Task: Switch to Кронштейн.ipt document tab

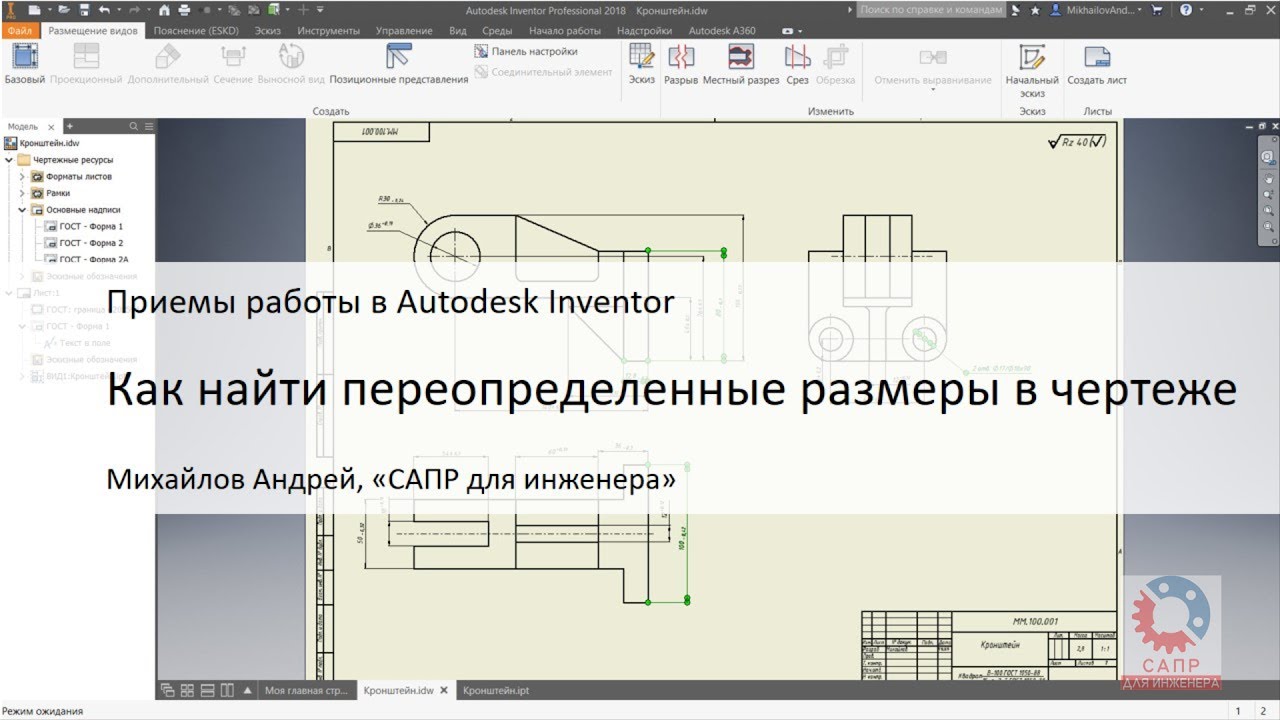Action: click(x=496, y=691)
